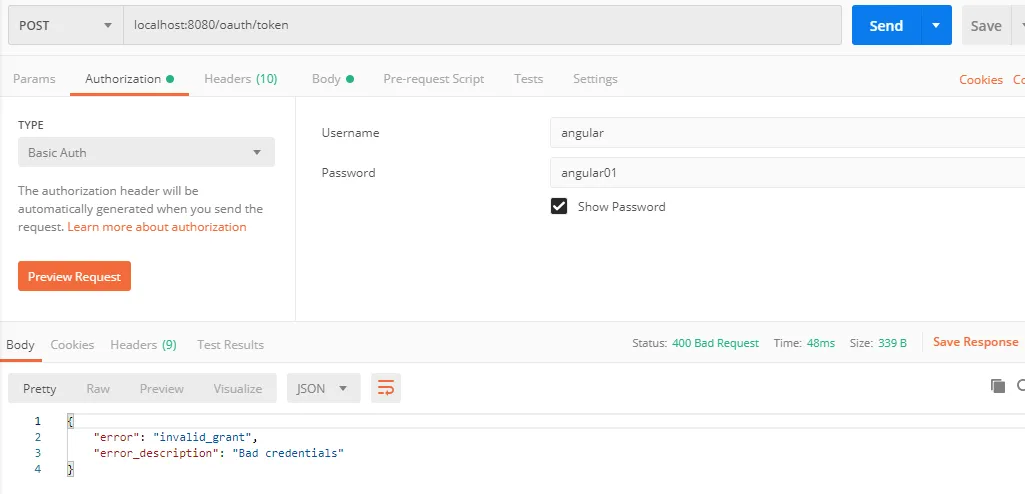
Task: Open the JSON format dropdown
Action: (323, 388)
